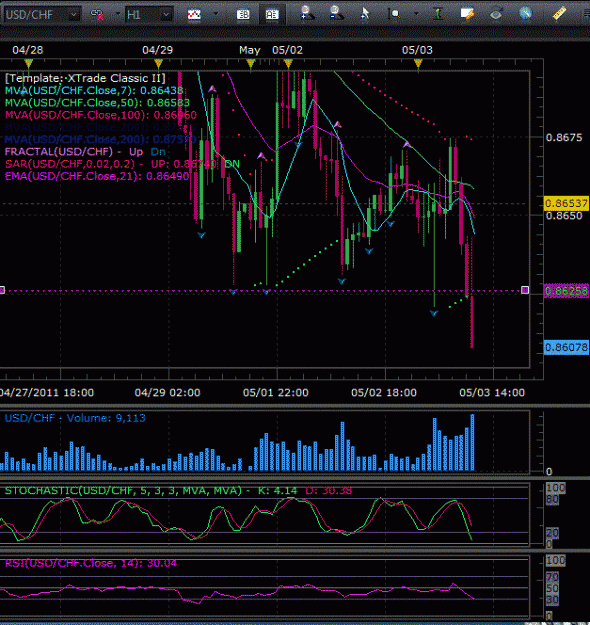Click the 04/29 02:00 time axis label
Viewport: 590px width, 625px height.
click(x=167, y=393)
